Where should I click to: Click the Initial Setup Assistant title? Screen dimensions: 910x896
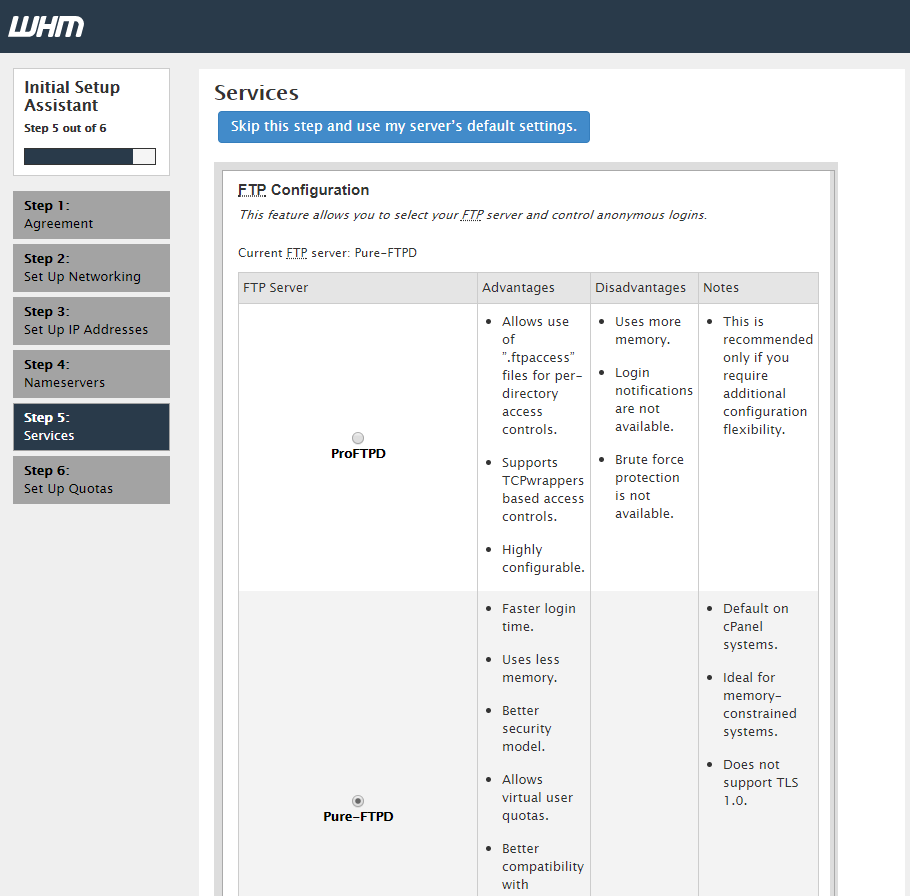click(x=72, y=96)
